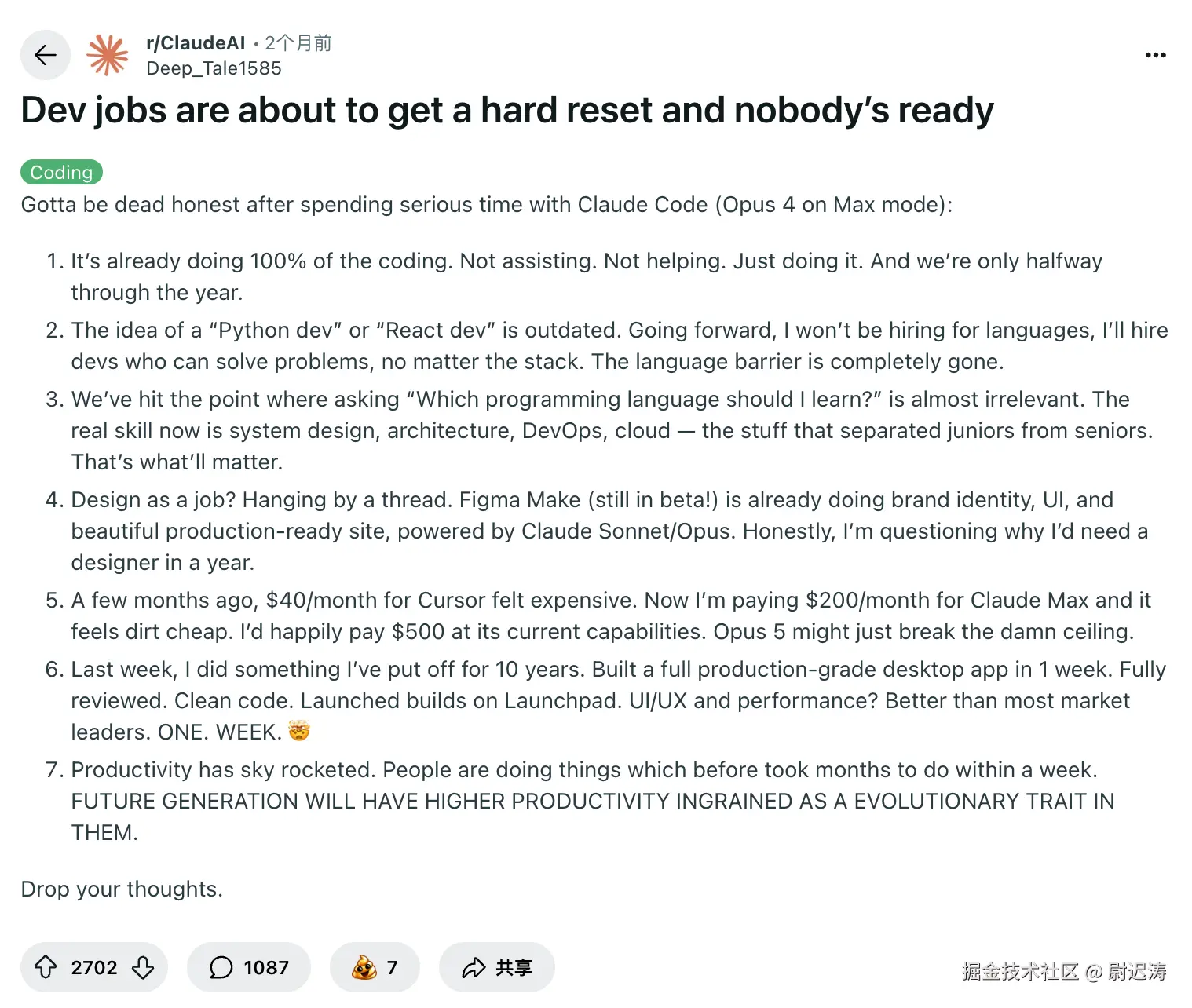The height and width of the screenshot is (1008, 1192).
Task: Click the poop emoji award icon
Action: [364, 967]
